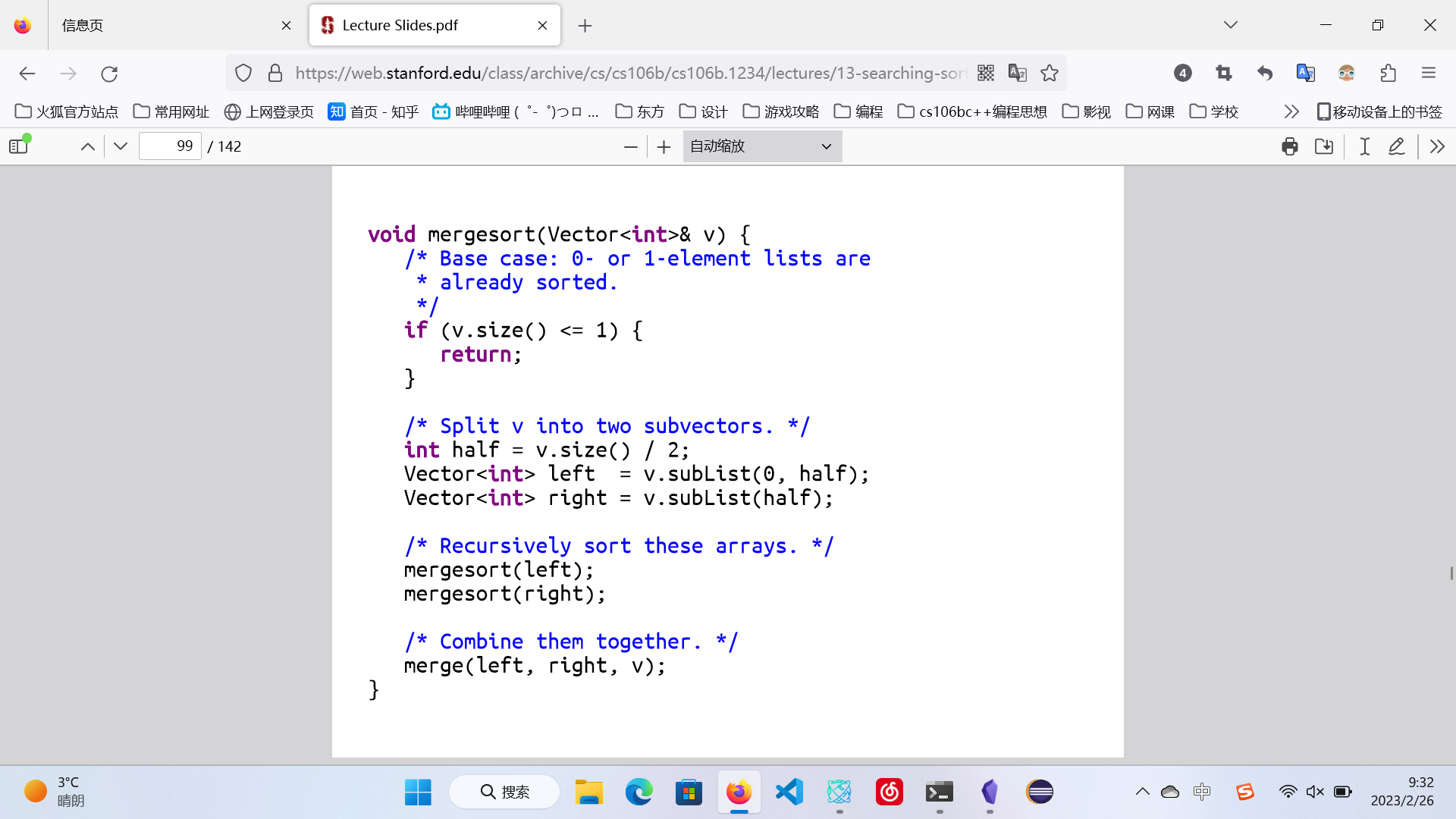
Task: Click the page number field
Action: click(x=171, y=146)
